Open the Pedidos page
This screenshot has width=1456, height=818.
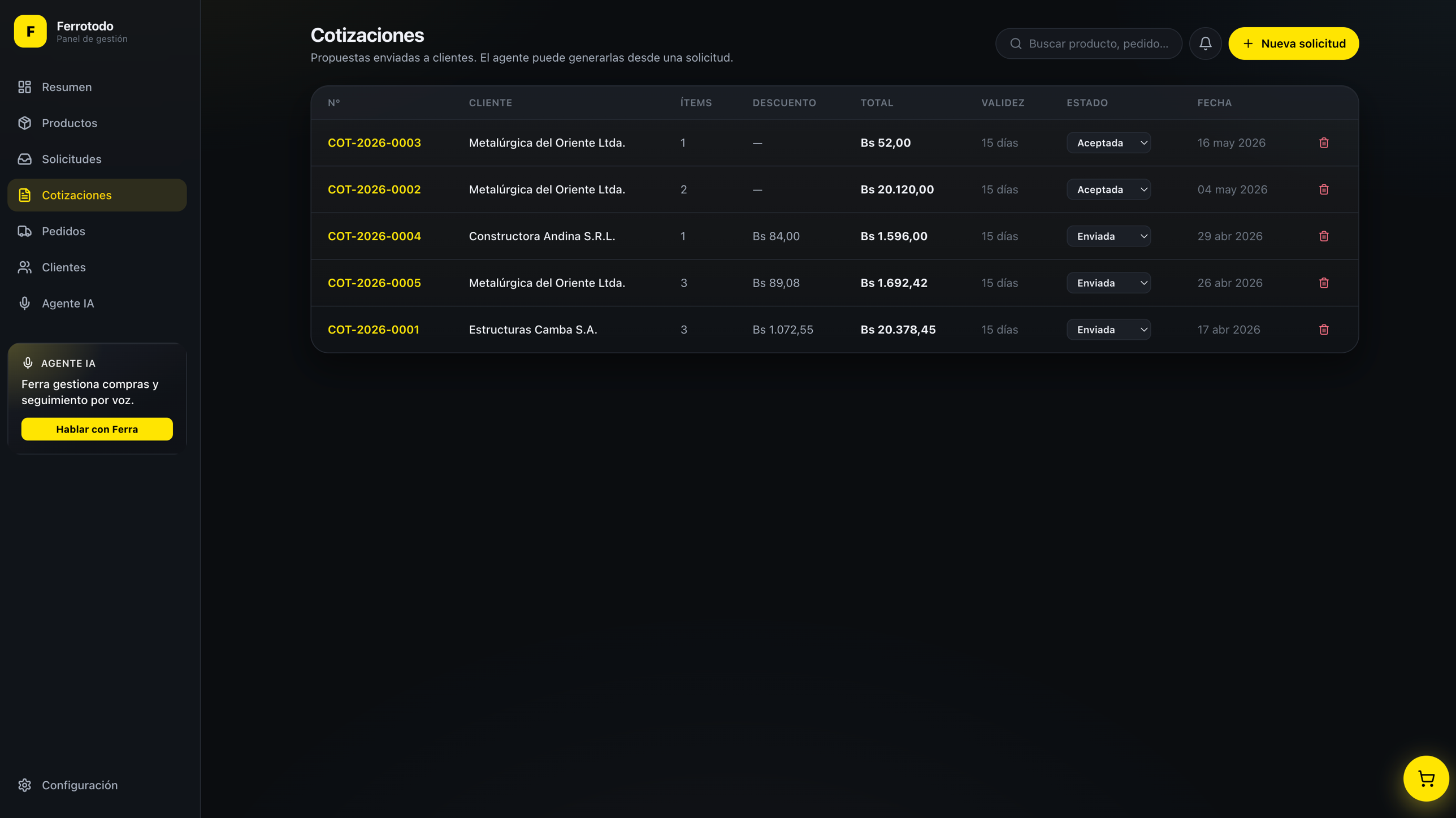coord(97,231)
